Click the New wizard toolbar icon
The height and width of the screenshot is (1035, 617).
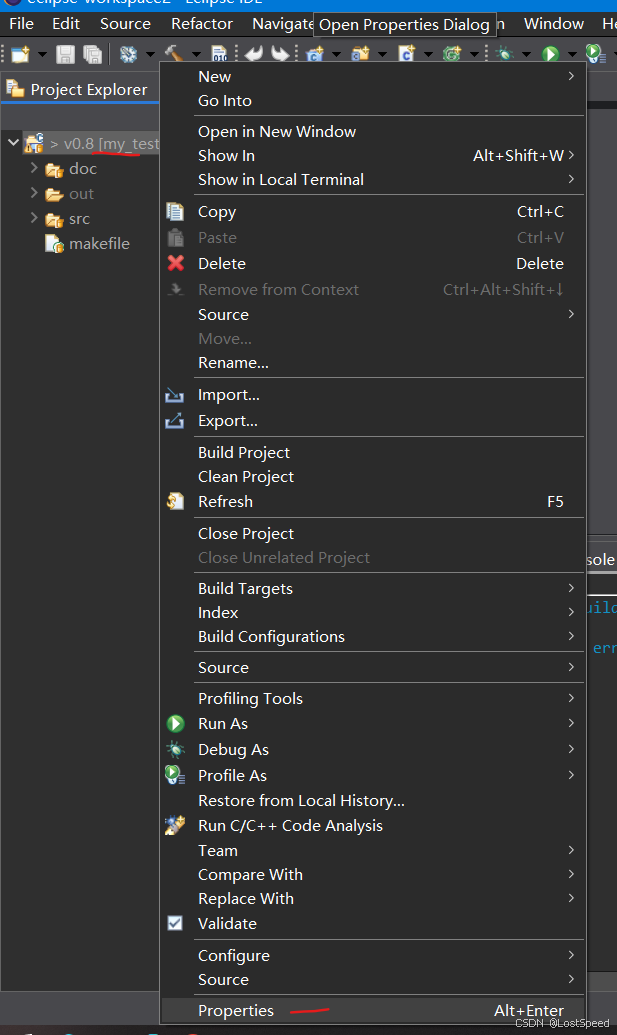coord(20,53)
